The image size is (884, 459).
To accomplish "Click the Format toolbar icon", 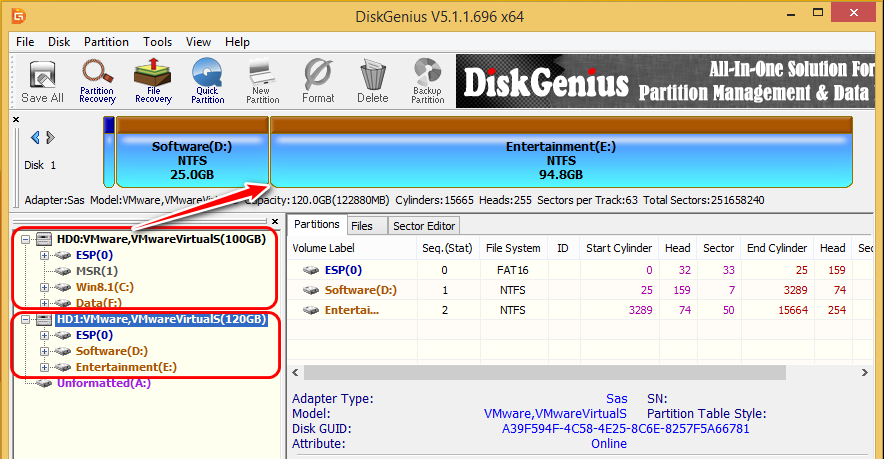I will tap(318, 81).
